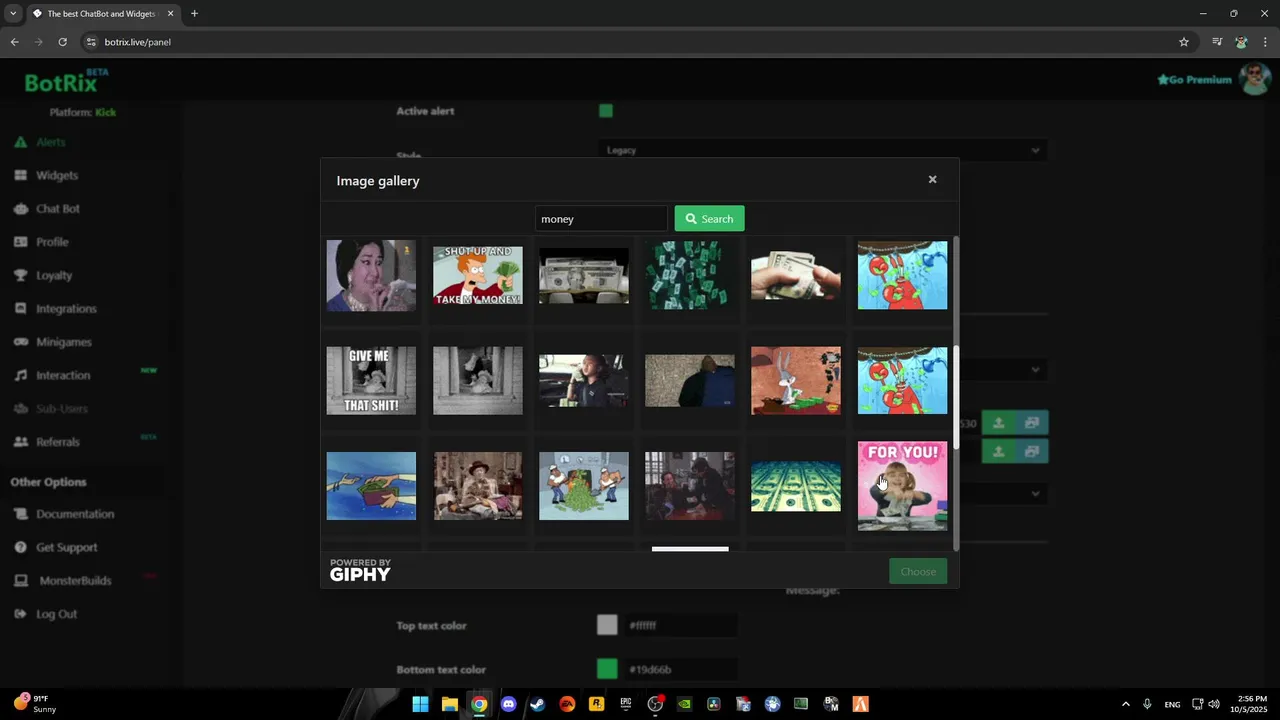The image size is (1280, 720).
Task: Select the Give Me That Shit GIF
Action: click(371, 380)
